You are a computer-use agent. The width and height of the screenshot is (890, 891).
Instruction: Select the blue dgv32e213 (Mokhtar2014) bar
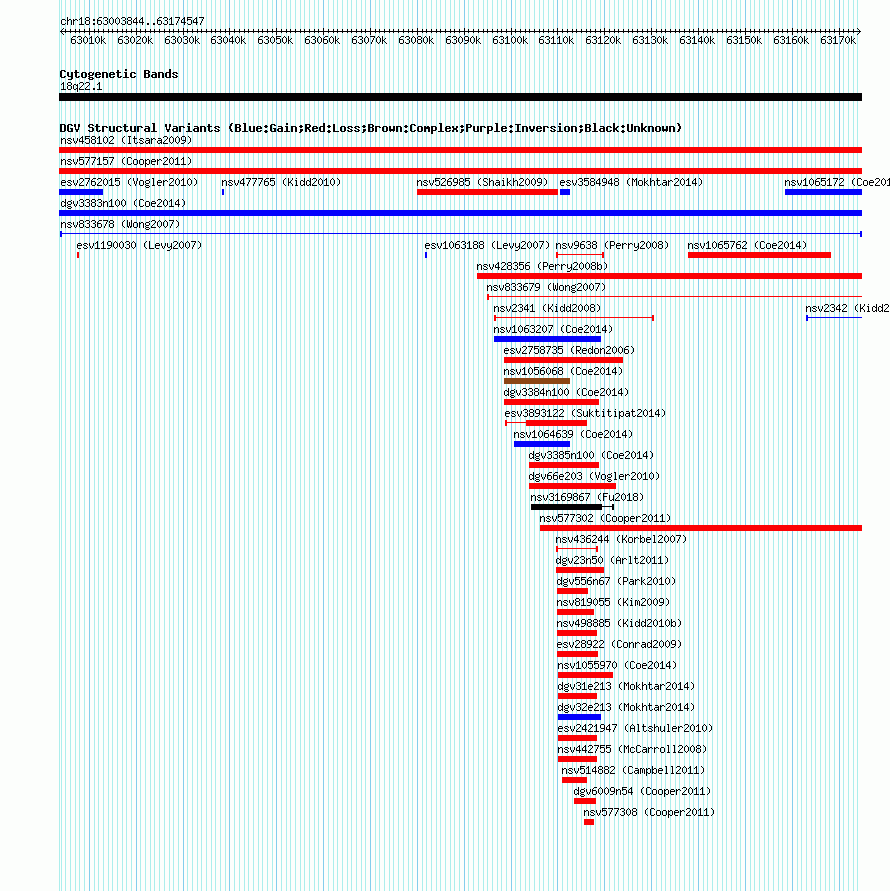point(579,717)
